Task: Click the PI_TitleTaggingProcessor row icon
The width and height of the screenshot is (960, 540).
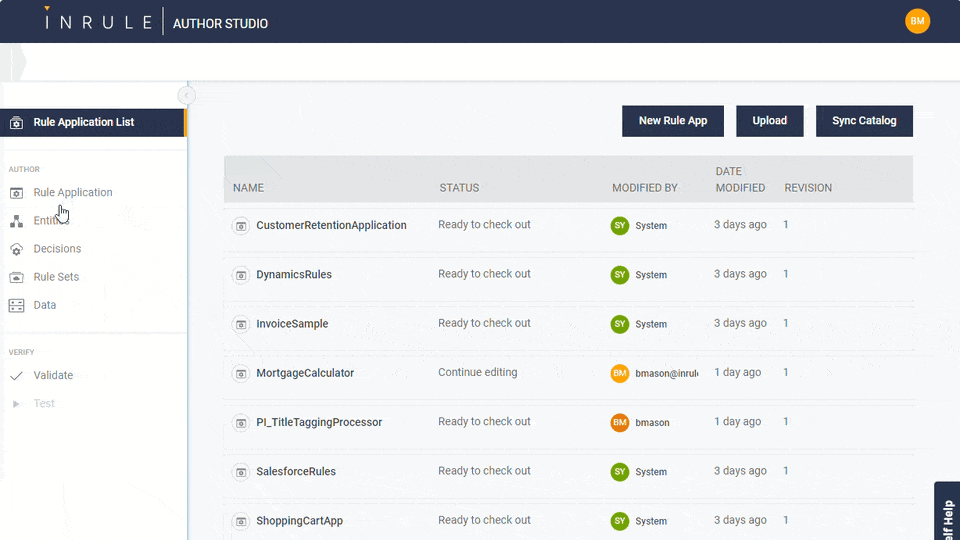Action: pyautogui.click(x=241, y=423)
